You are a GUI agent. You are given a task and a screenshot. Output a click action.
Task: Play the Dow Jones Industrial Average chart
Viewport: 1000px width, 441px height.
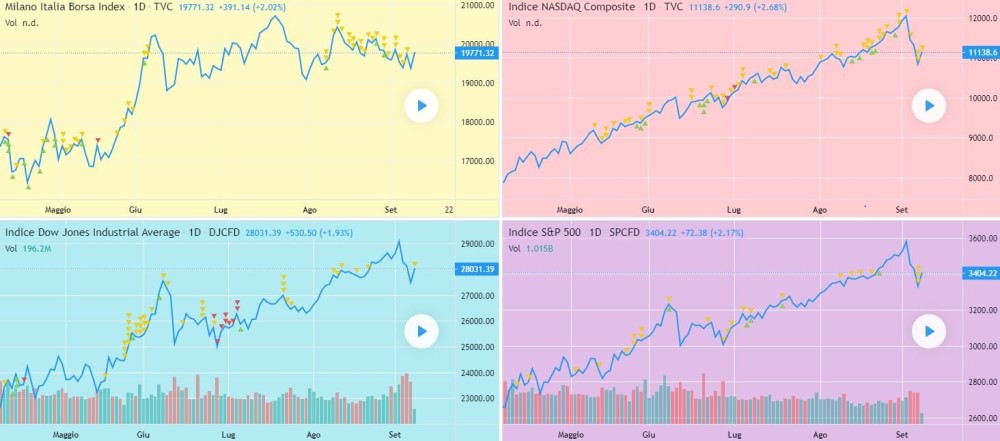coord(421,331)
